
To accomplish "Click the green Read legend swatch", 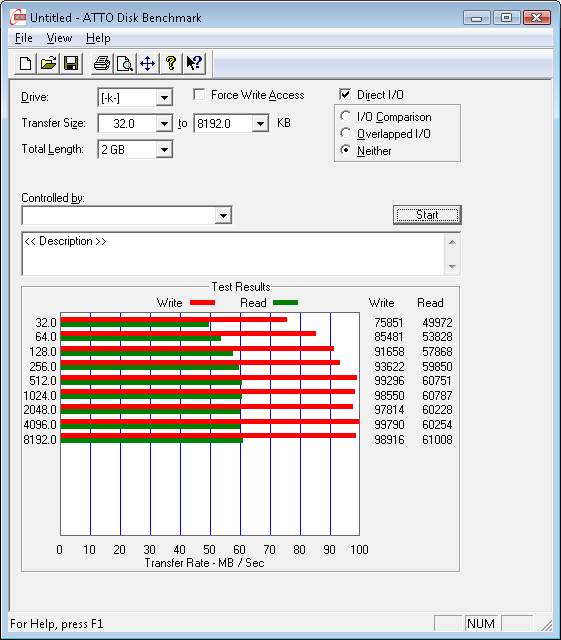I will (285, 302).
